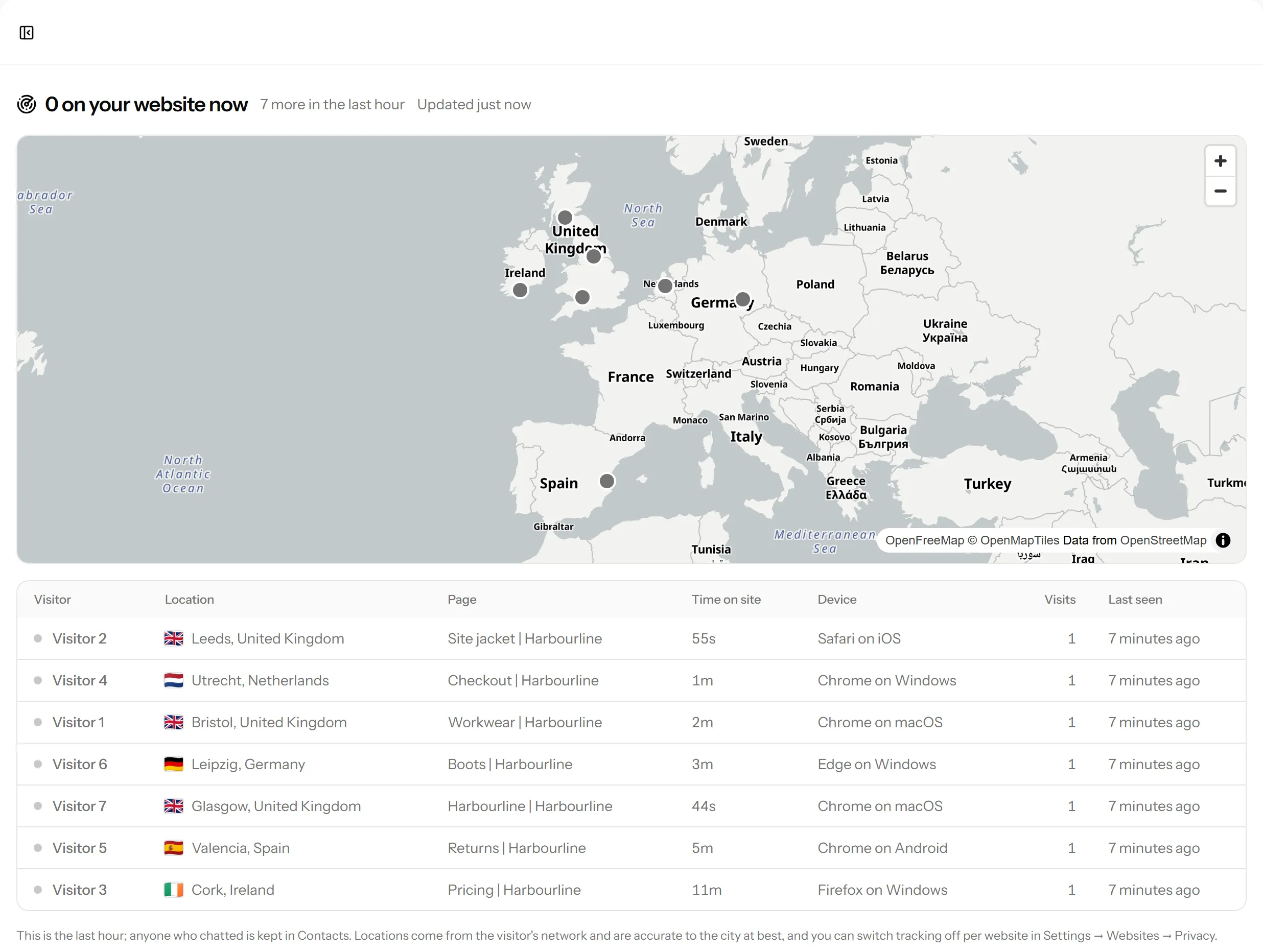Image resolution: width=1263 pixels, height=952 pixels.
Task: Click the Checkout | Harbourline page cell
Action: [x=523, y=680]
